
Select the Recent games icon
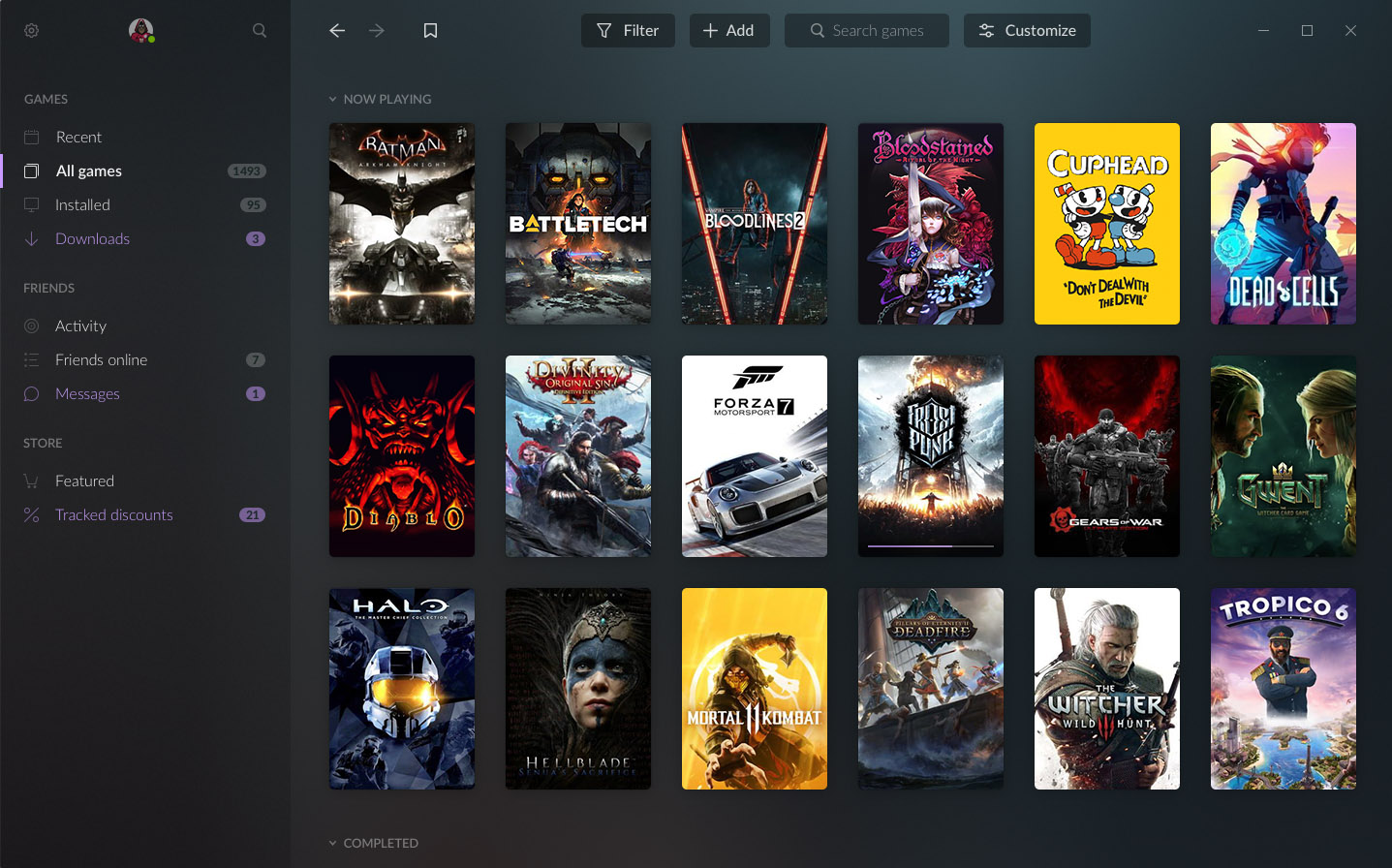[x=33, y=137]
